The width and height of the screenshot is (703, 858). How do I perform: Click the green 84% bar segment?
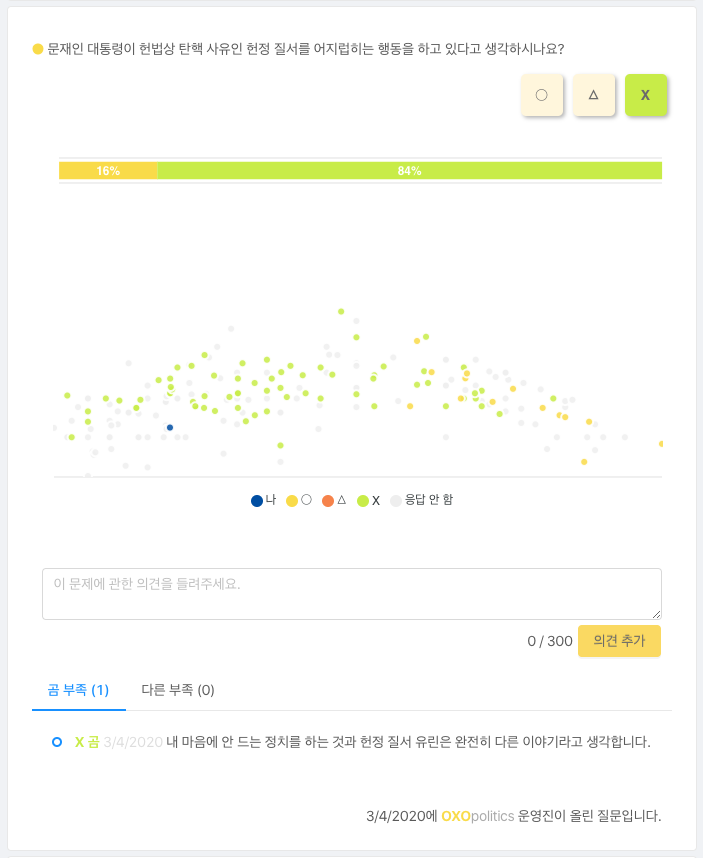coord(410,171)
